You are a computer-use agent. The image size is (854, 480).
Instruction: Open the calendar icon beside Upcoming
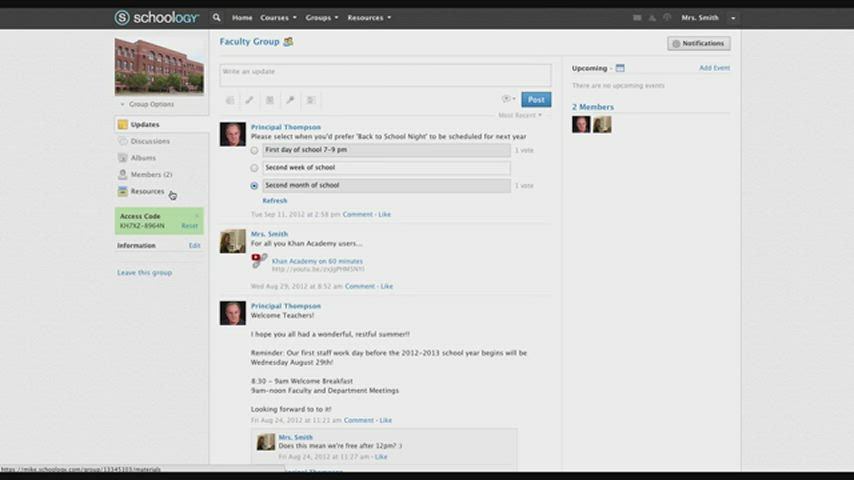[620, 68]
